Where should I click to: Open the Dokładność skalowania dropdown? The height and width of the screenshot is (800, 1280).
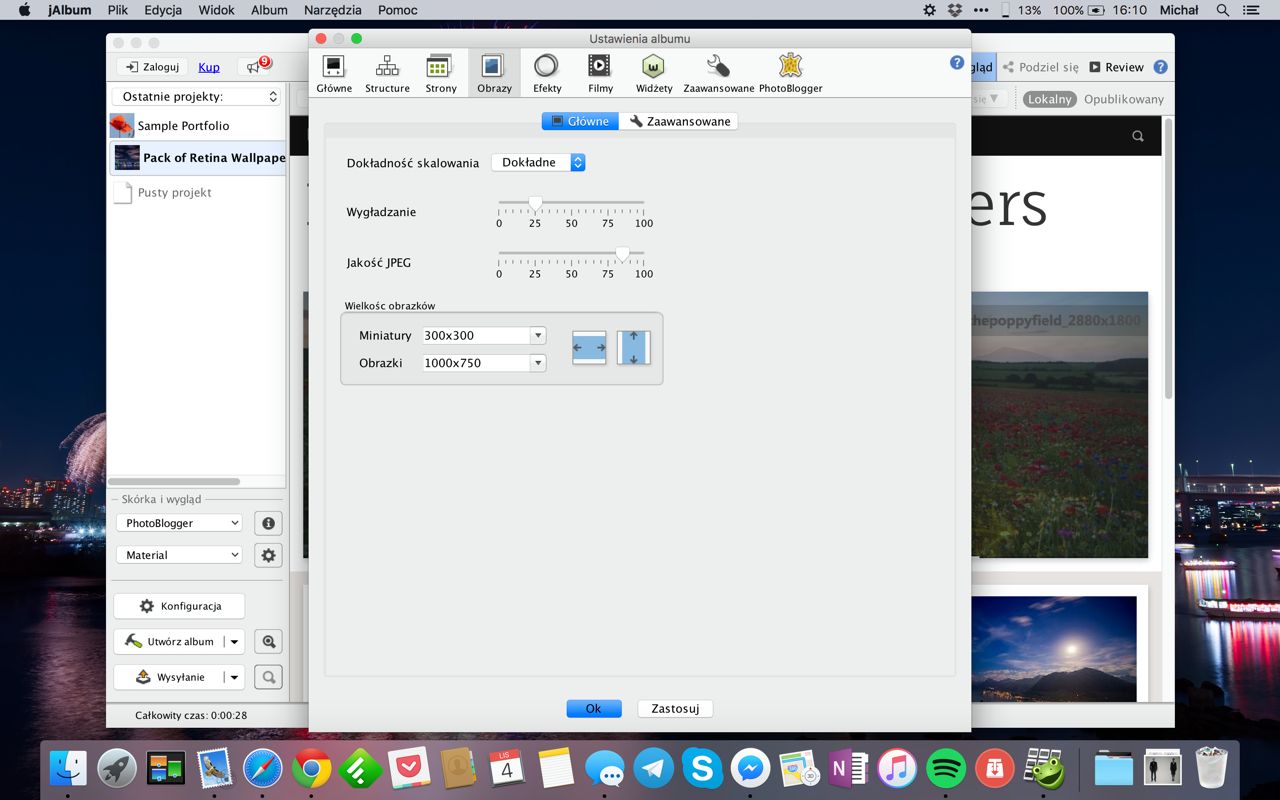[x=538, y=162]
